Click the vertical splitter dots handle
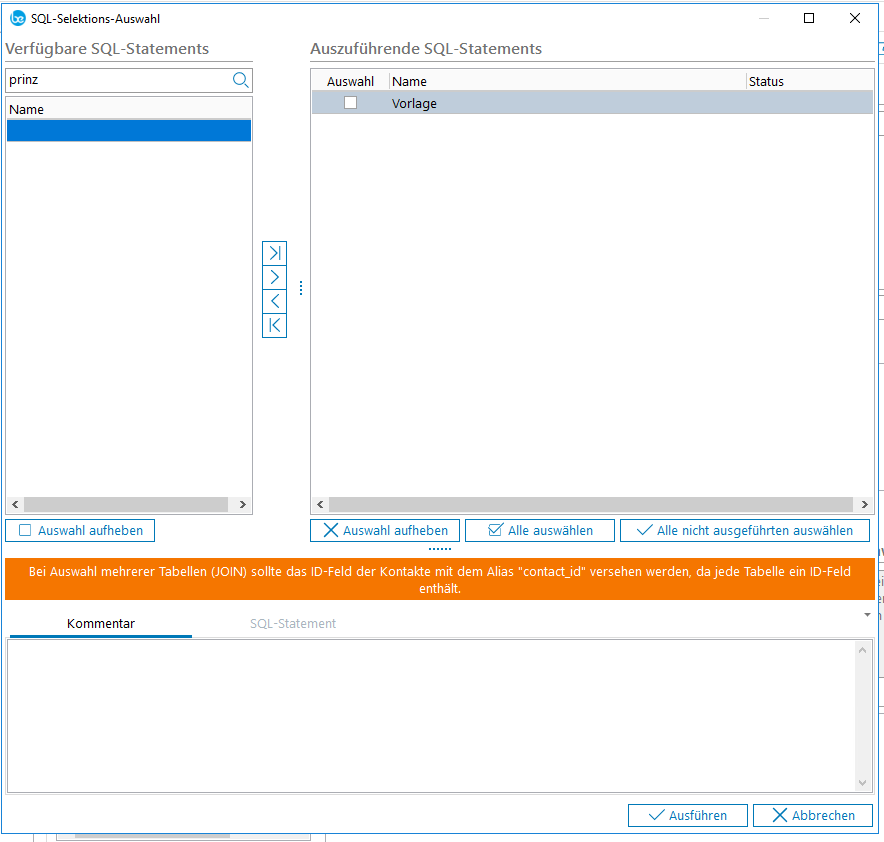 click(300, 288)
